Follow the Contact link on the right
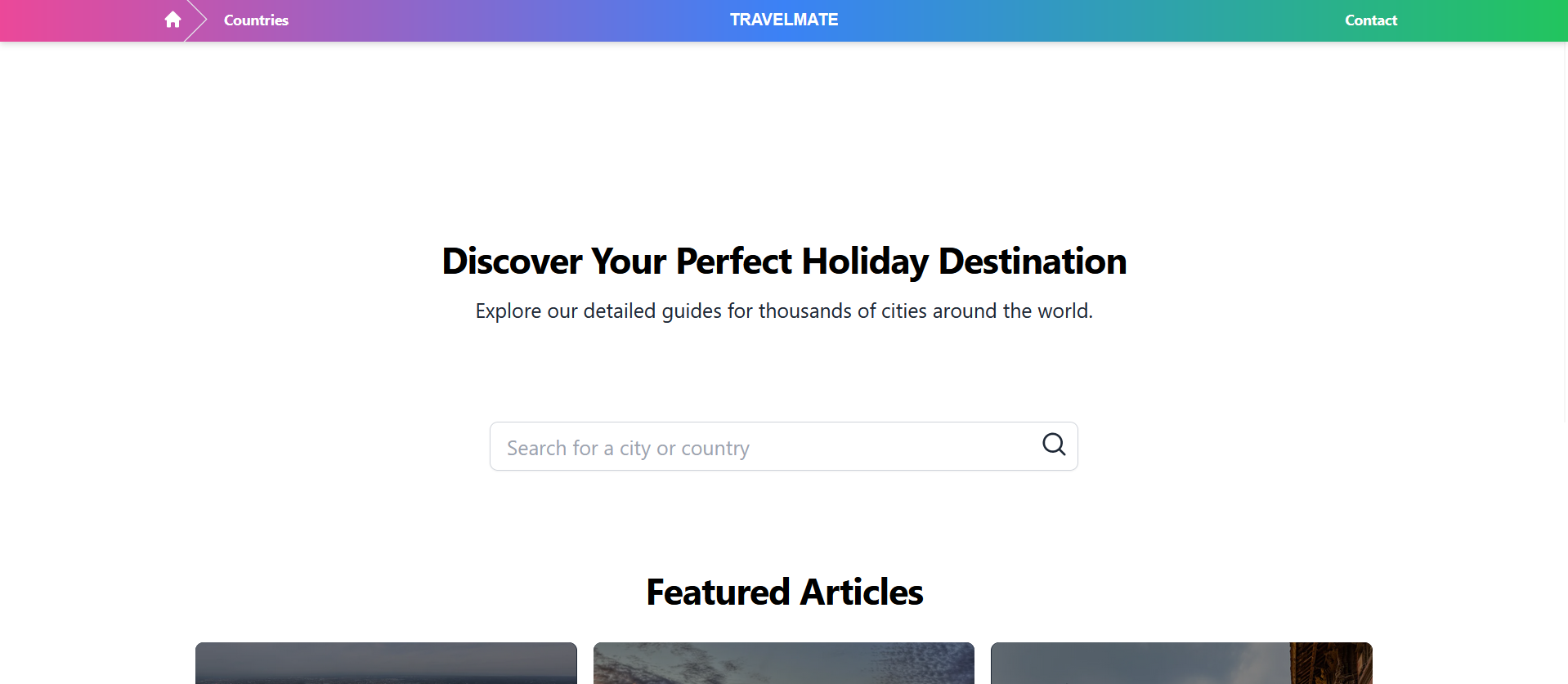1568x684 pixels. [x=1370, y=20]
